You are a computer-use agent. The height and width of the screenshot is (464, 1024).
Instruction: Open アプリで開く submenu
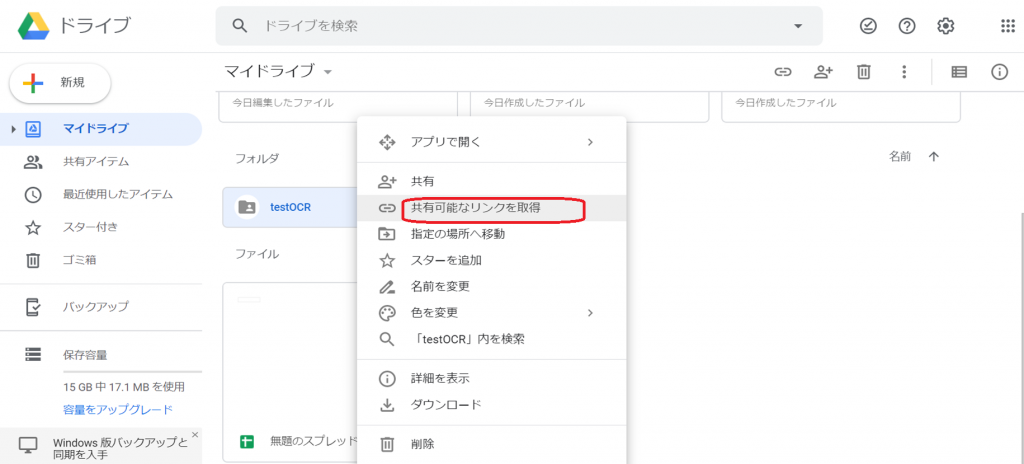click(492, 142)
